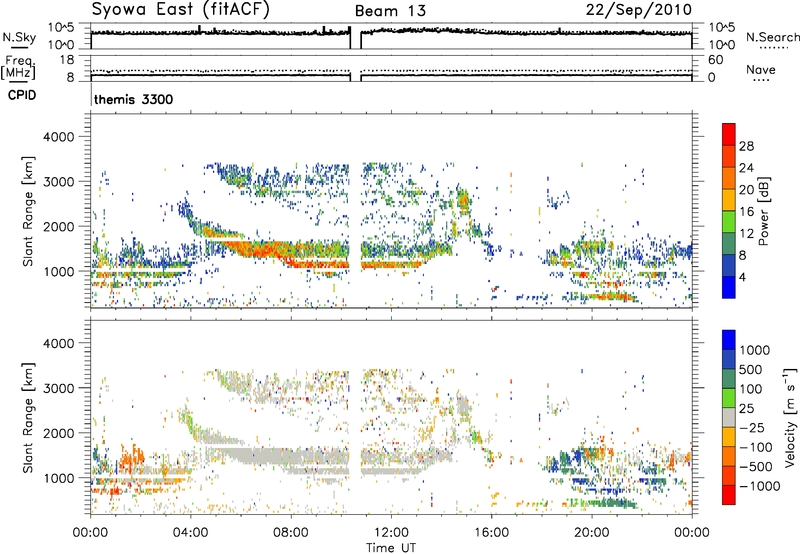Click the 'Power [dB]' colorbar label

pyautogui.click(x=764, y=211)
